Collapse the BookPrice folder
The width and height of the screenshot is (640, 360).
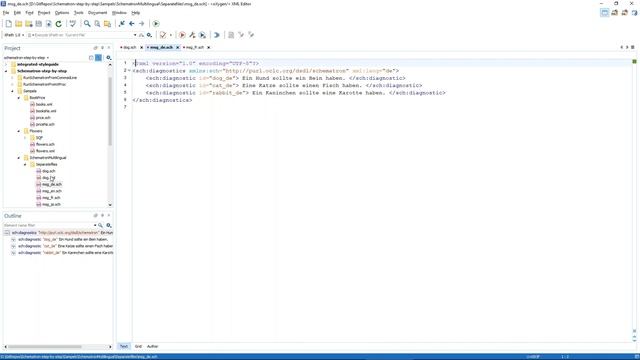coord(19,98)
